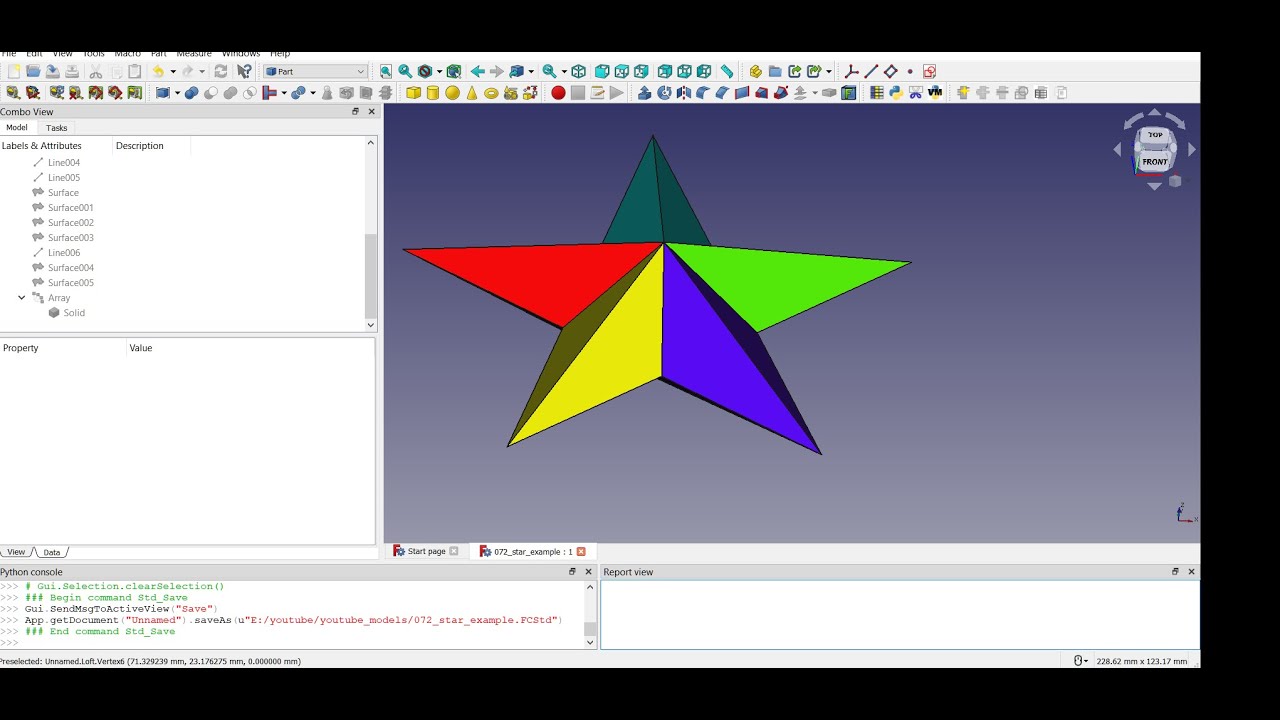
Task: Create a torus primitive
Action: pyautogui.click(x=491, y=93)
